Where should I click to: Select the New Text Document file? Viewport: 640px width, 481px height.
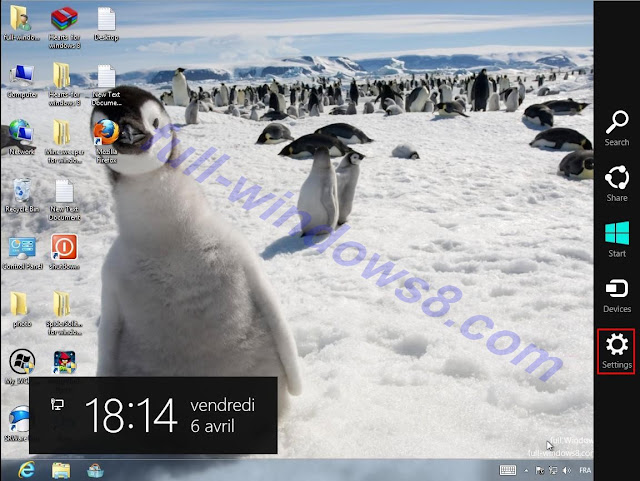64,200
